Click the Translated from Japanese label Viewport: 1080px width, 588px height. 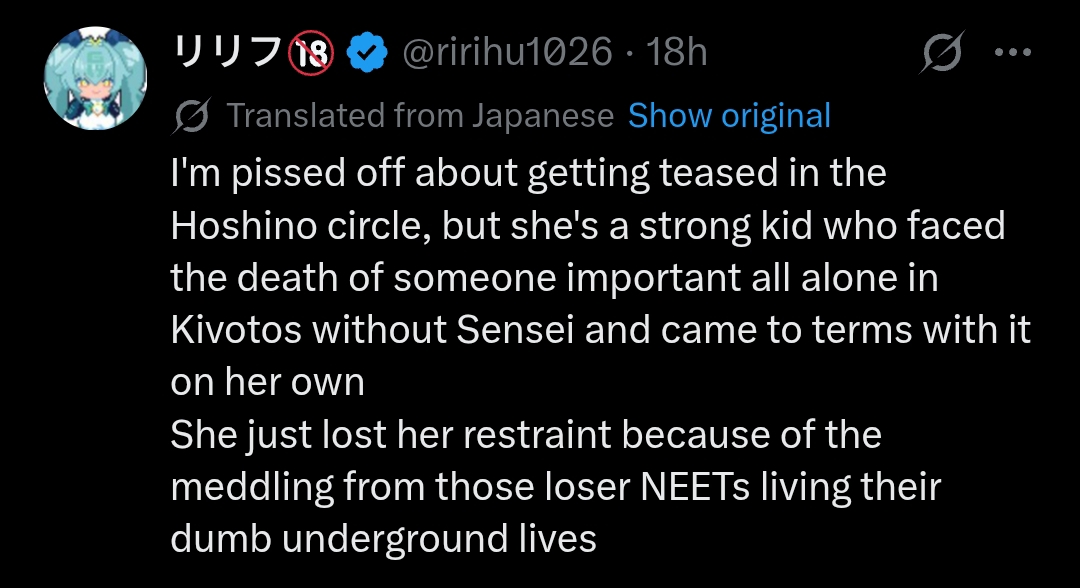(420, 117)
